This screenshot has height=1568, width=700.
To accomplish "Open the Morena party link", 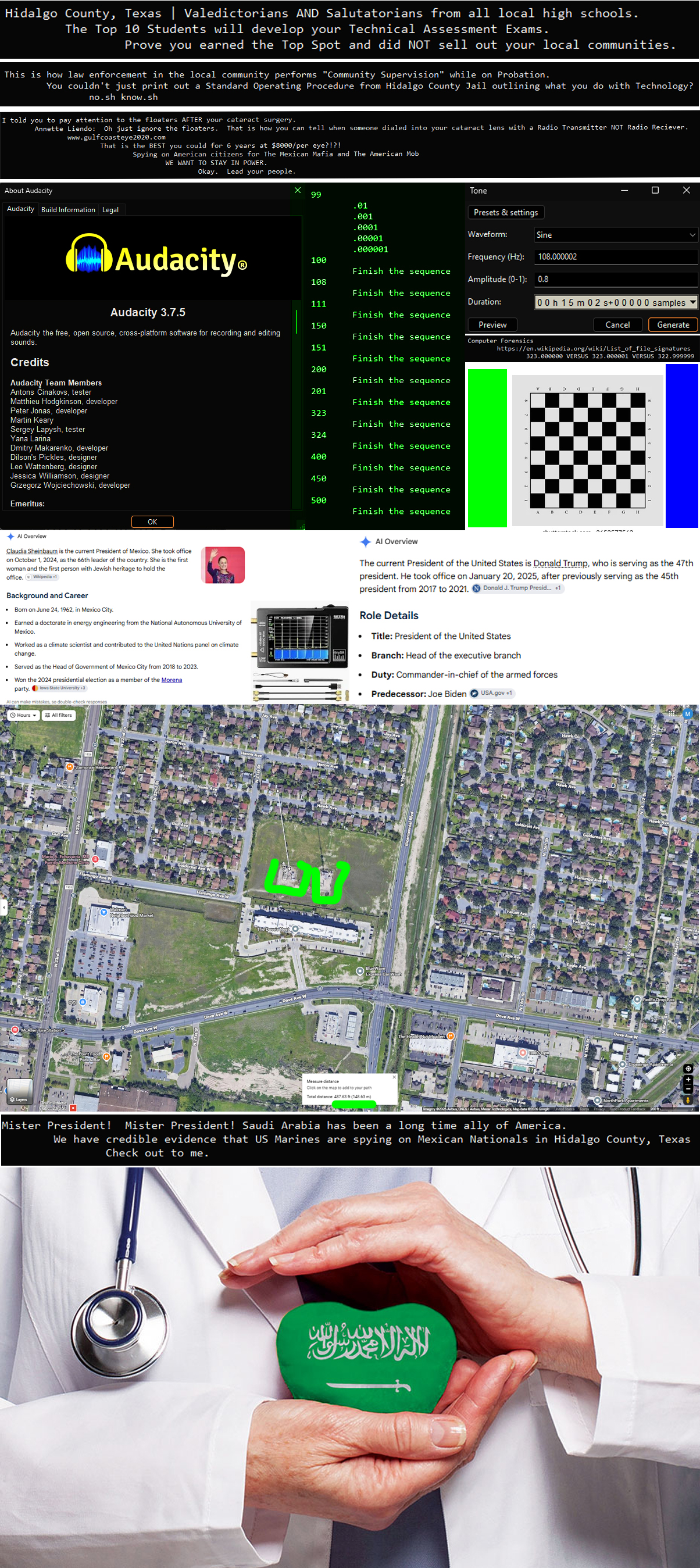I will coord(172,680).
